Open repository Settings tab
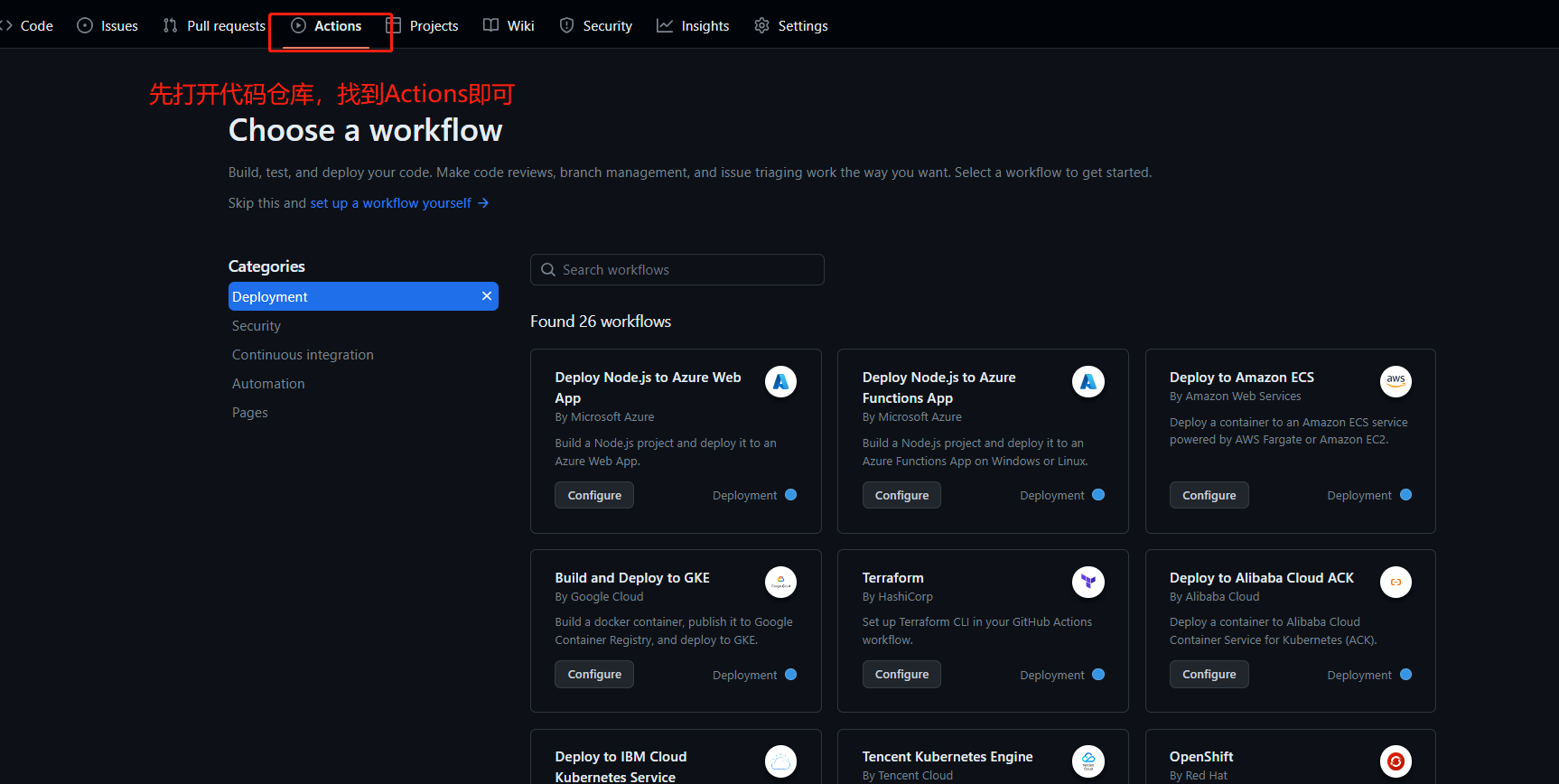1559x784 pixels. click(791, 26)
